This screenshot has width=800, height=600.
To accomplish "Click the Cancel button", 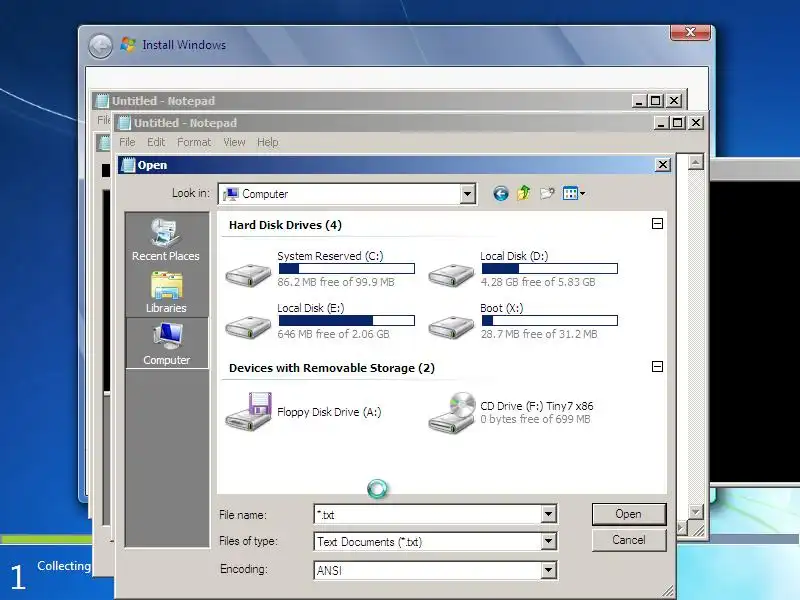I will [x=629, y=540].
